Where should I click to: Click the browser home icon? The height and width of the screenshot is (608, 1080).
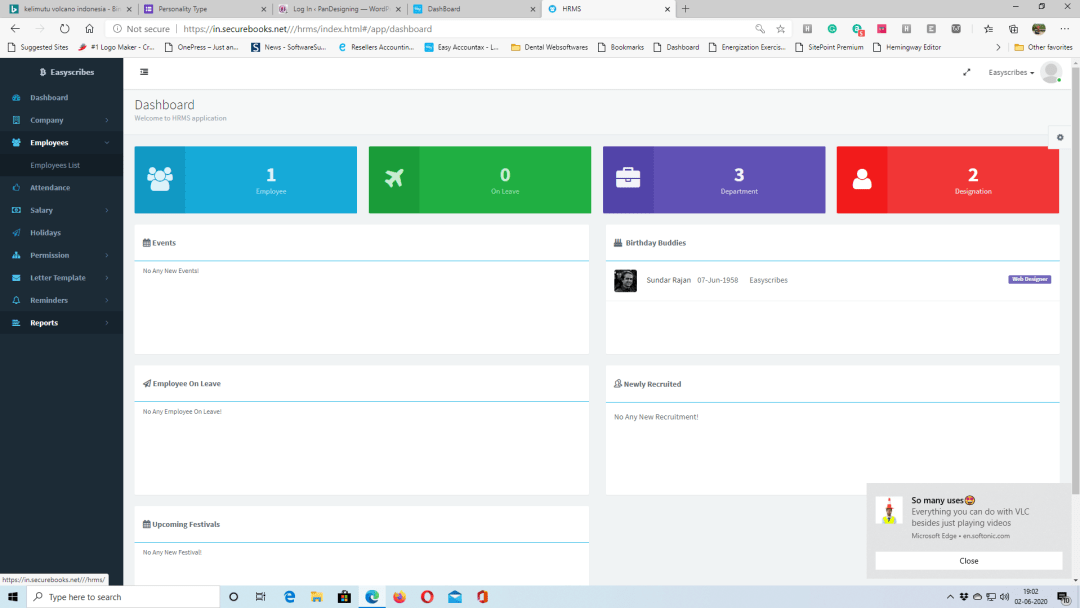(x=90, y=29)
